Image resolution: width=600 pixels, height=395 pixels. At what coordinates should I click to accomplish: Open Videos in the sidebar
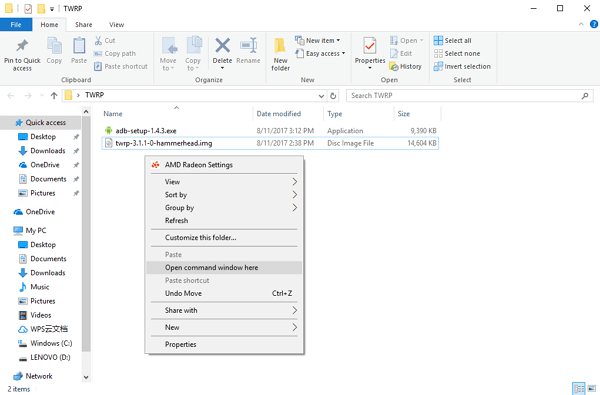pyautogui.click(x=35, y=315)
